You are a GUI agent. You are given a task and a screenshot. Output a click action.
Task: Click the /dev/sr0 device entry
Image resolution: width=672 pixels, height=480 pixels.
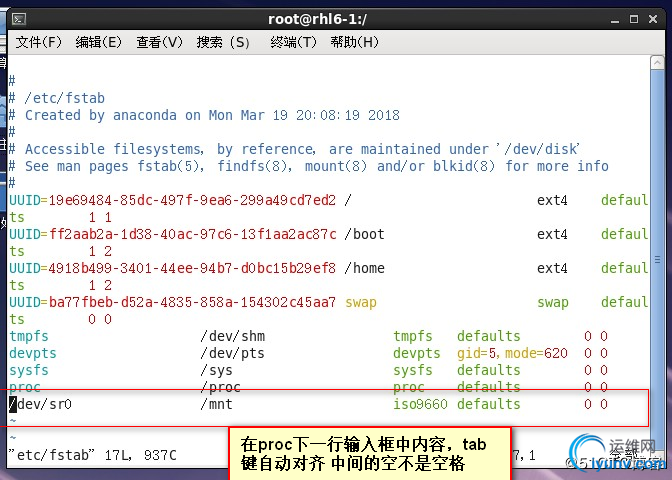pos(40,404)
